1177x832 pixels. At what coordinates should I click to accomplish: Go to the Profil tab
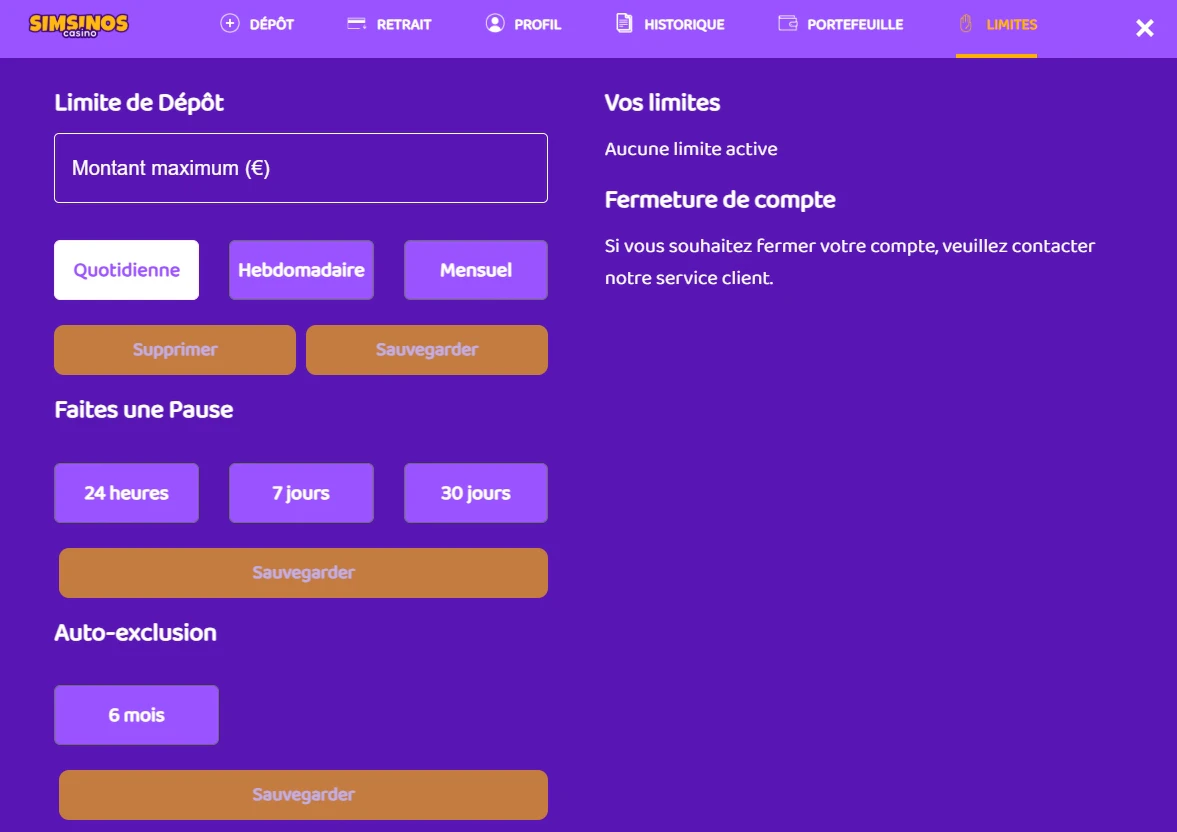tap(523, 24)
